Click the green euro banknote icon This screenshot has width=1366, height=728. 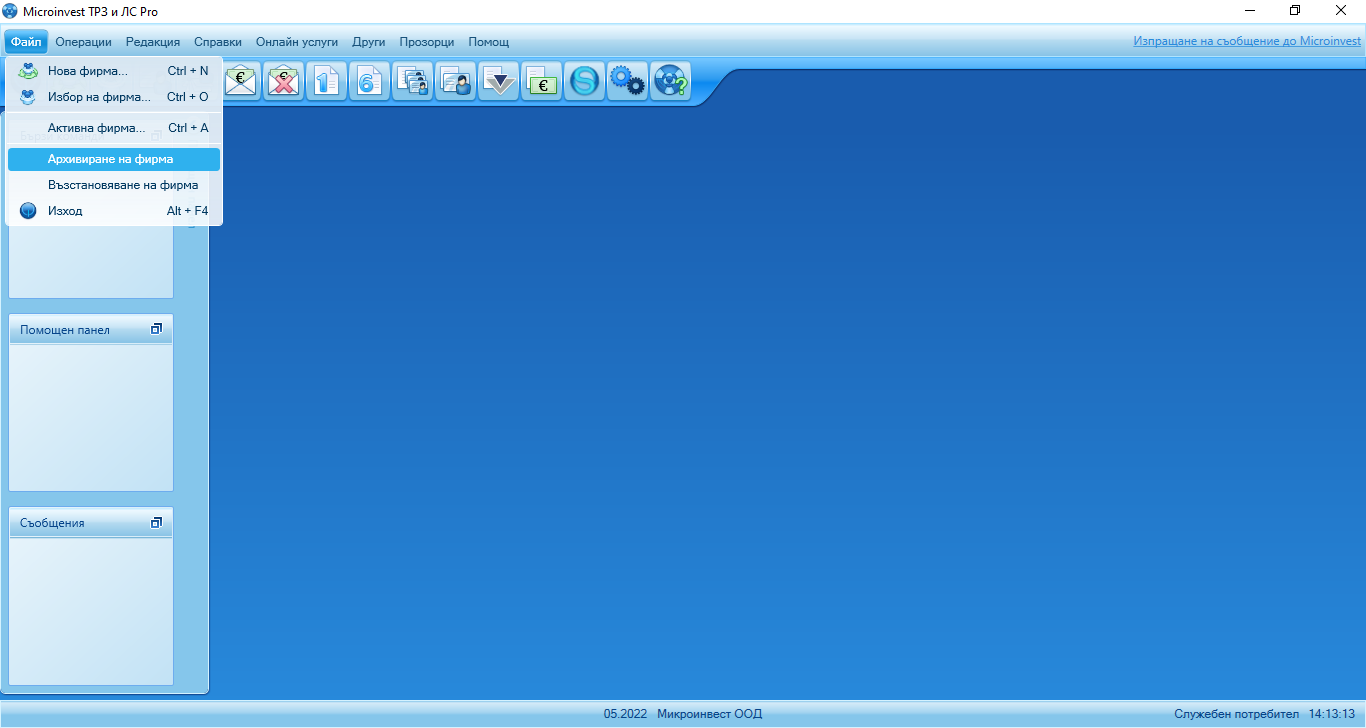point(542,81)
